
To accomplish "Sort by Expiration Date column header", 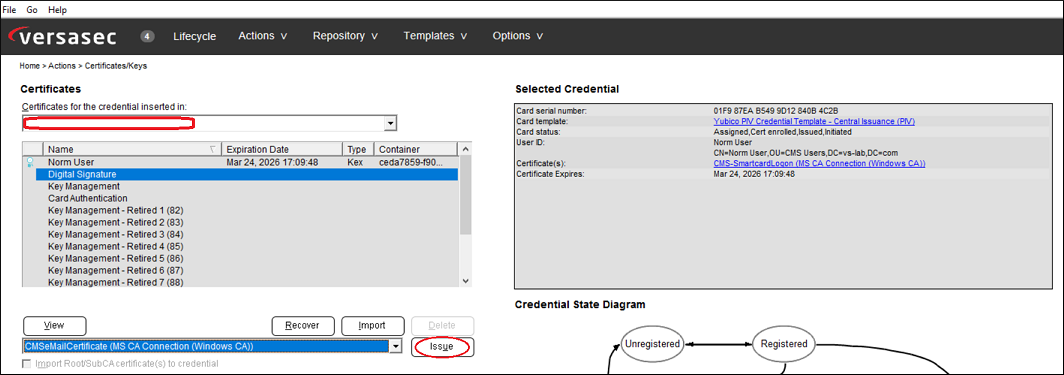I will [x=282, y=149].
